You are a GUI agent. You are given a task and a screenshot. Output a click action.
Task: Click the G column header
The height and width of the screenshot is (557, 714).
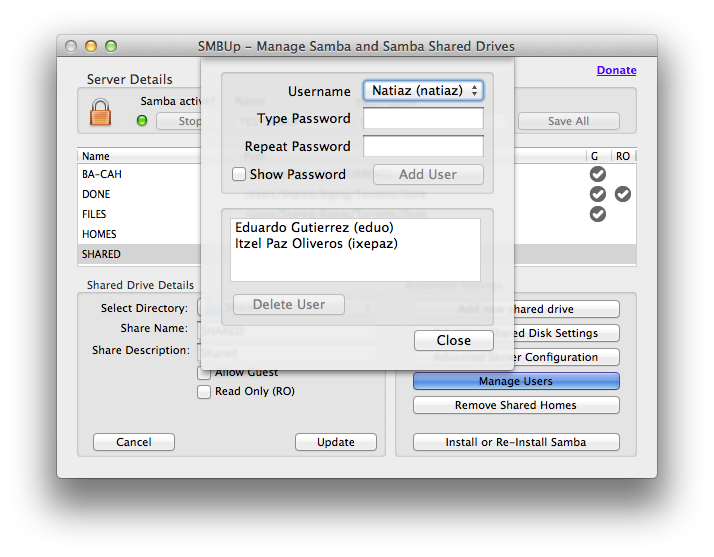[x=598, y=156]
